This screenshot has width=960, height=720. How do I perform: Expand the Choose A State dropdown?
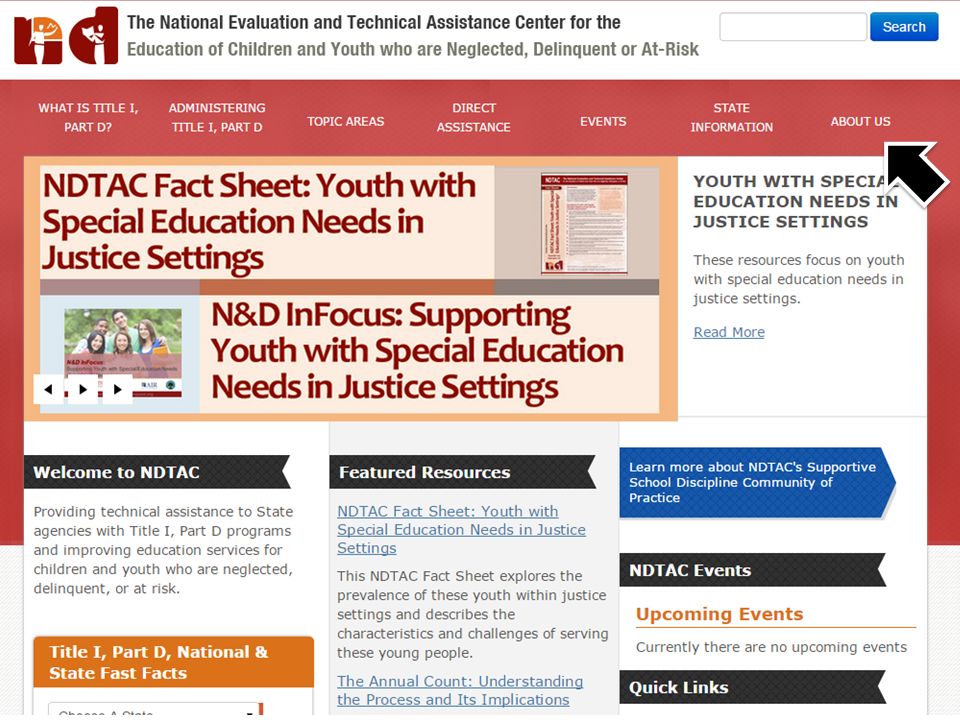point(154,710)
